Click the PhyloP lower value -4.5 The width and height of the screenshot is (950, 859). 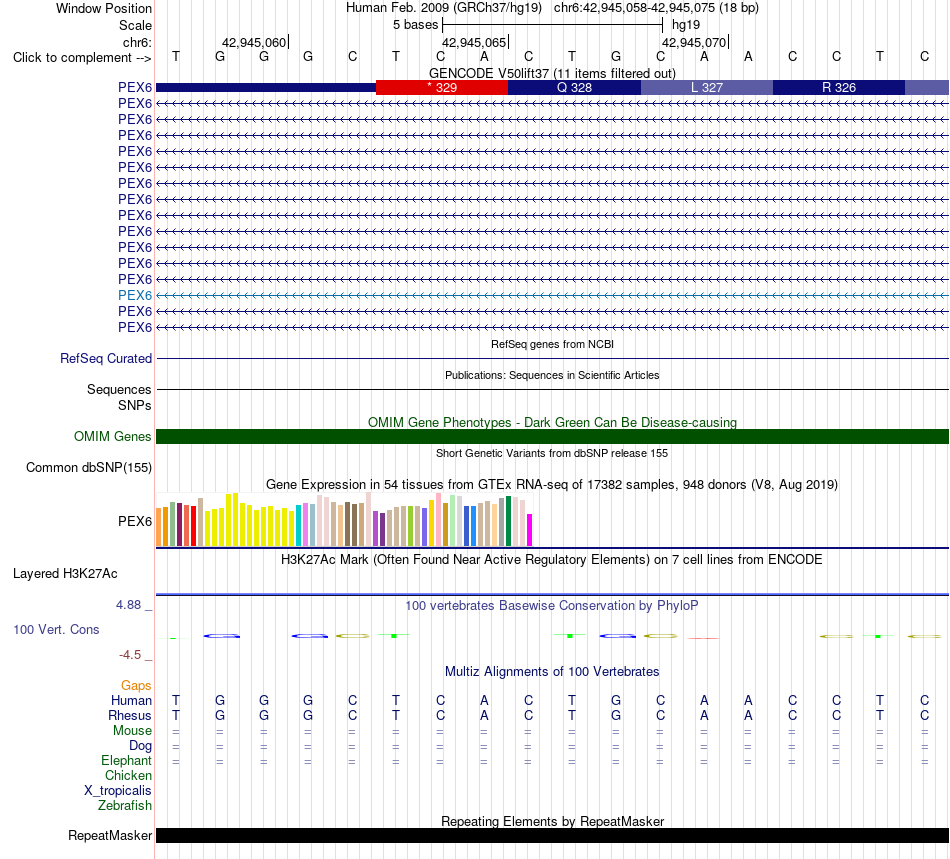pyautogui.click(x=130, y=654)
